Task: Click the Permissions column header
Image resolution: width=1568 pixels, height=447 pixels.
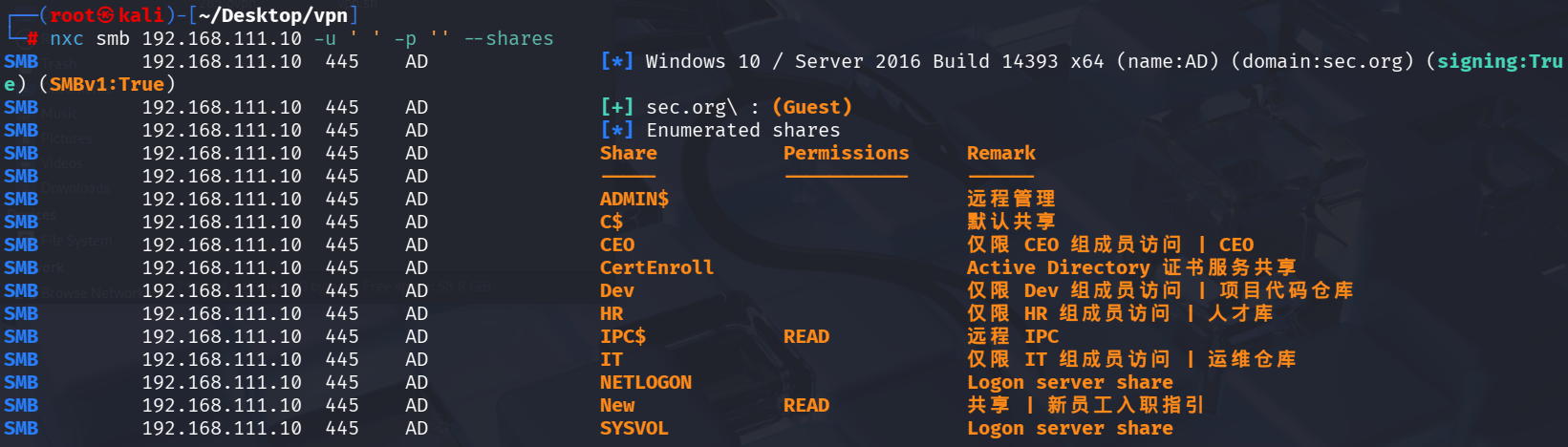Action: pyautogui.click(x=846, y=153)
